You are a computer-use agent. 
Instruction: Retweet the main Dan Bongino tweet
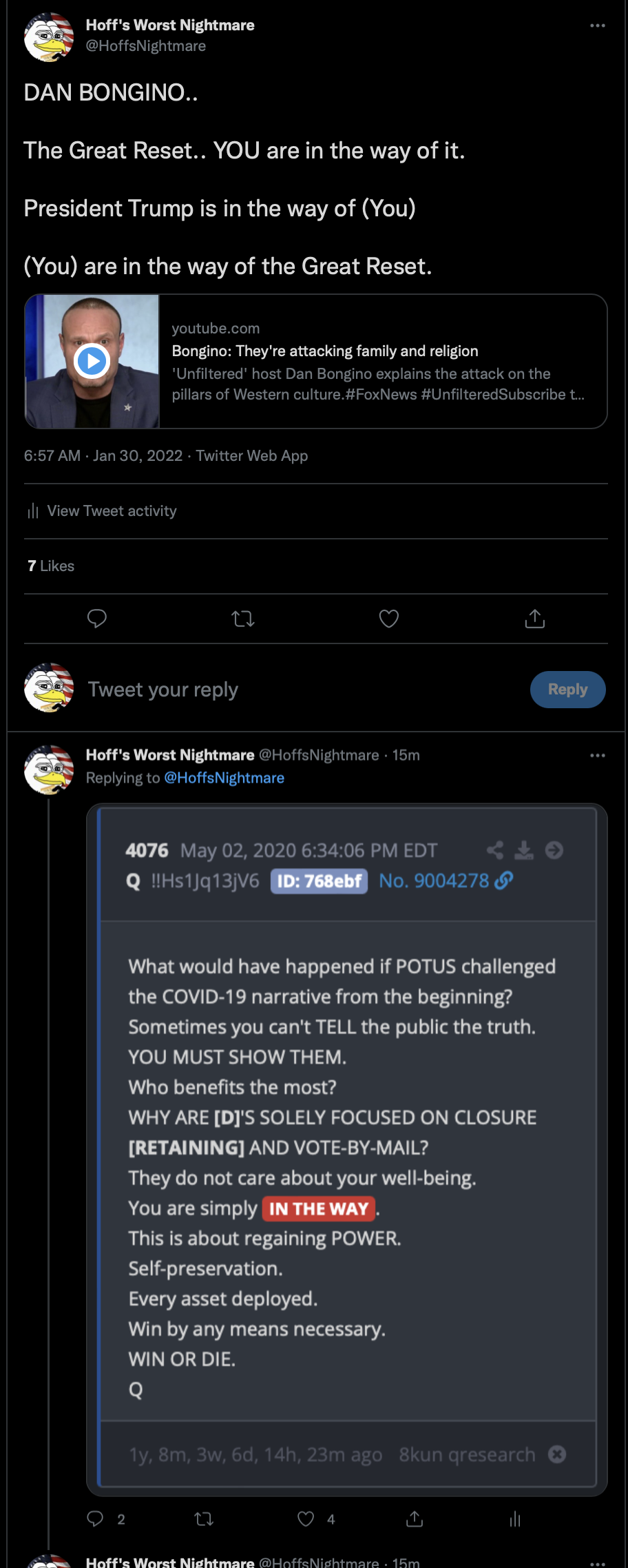point(243,619)
